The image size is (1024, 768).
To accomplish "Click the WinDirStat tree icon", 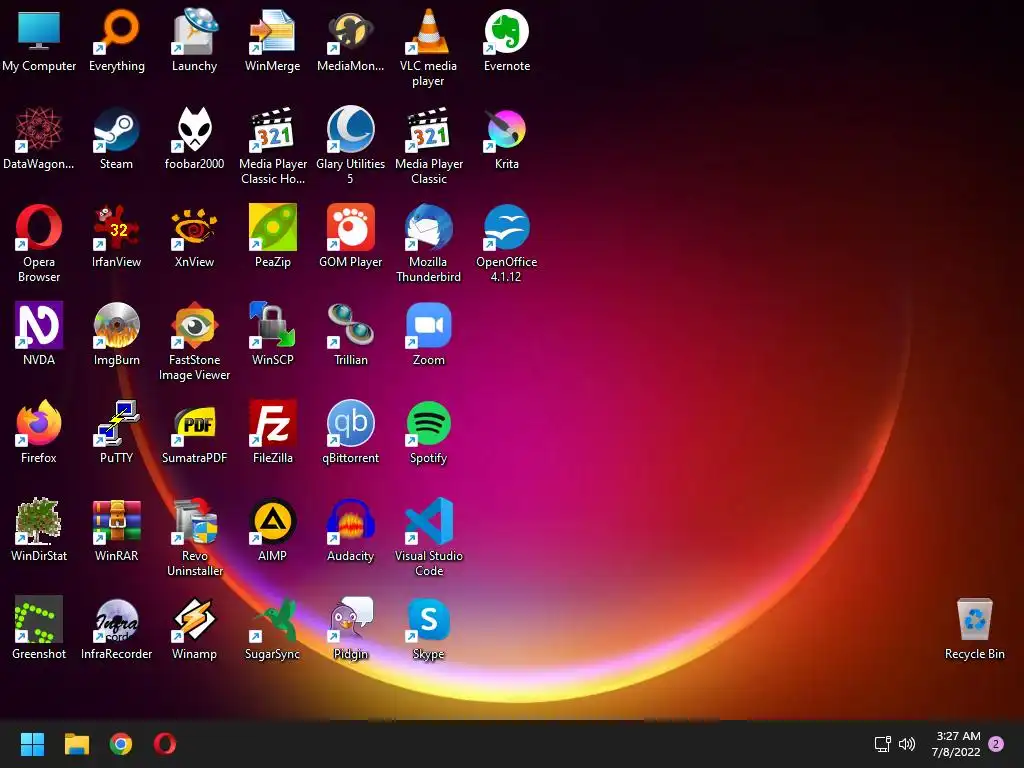I will (39, 521).
